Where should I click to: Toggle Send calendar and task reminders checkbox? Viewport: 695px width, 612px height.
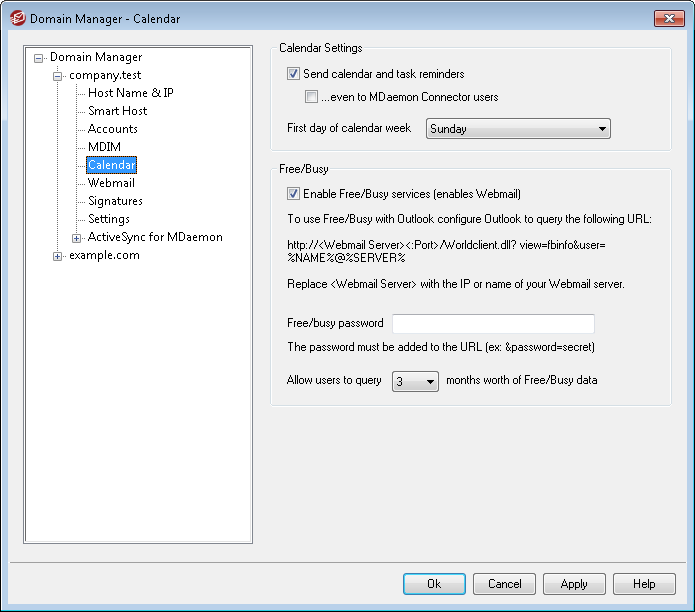tap(293, 74)
